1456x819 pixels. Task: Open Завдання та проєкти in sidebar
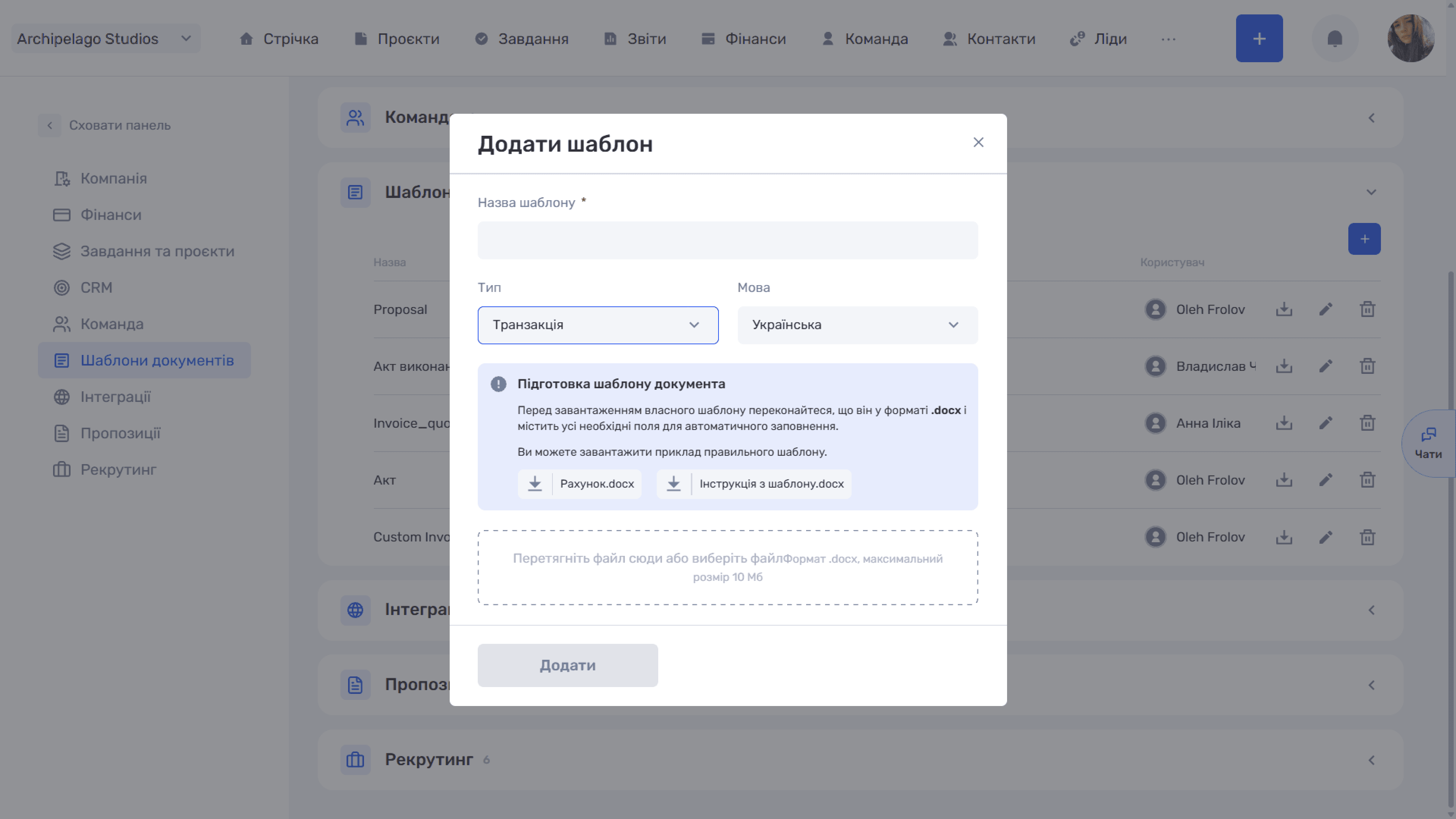pos(144,251)
